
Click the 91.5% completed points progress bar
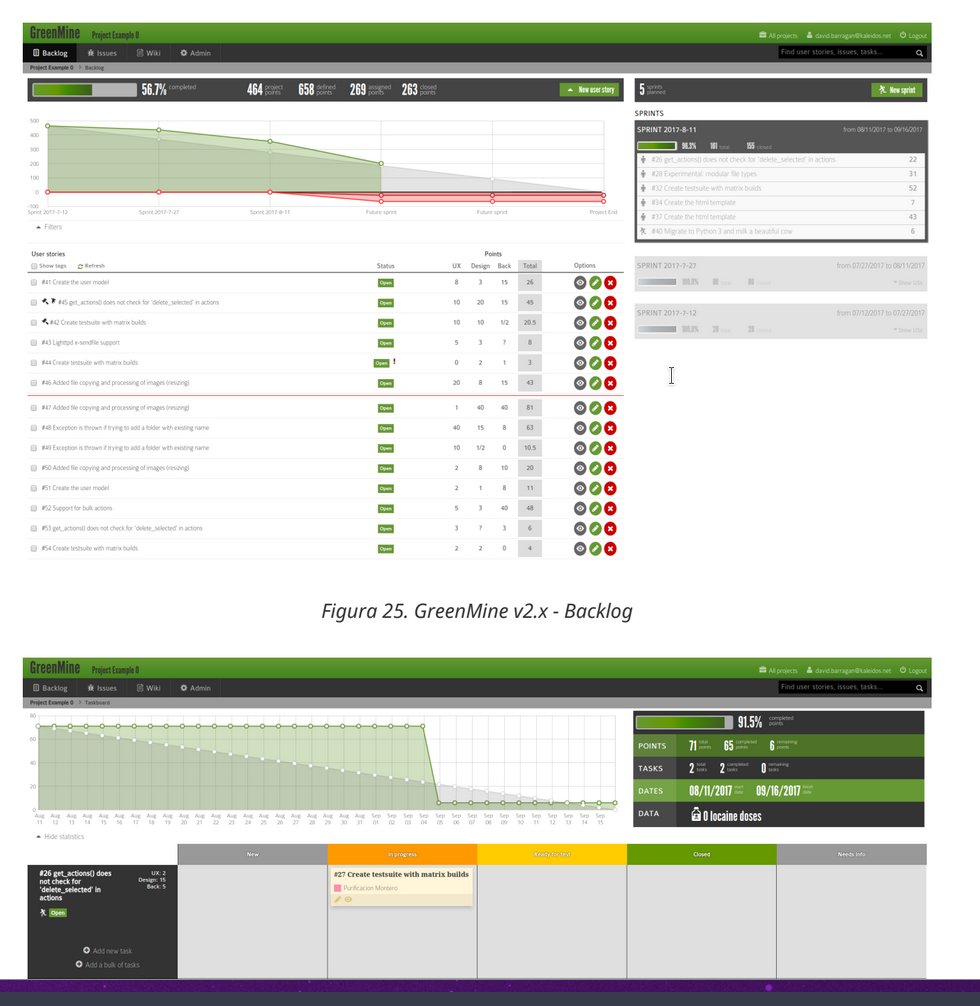click(x=684, y=722)
